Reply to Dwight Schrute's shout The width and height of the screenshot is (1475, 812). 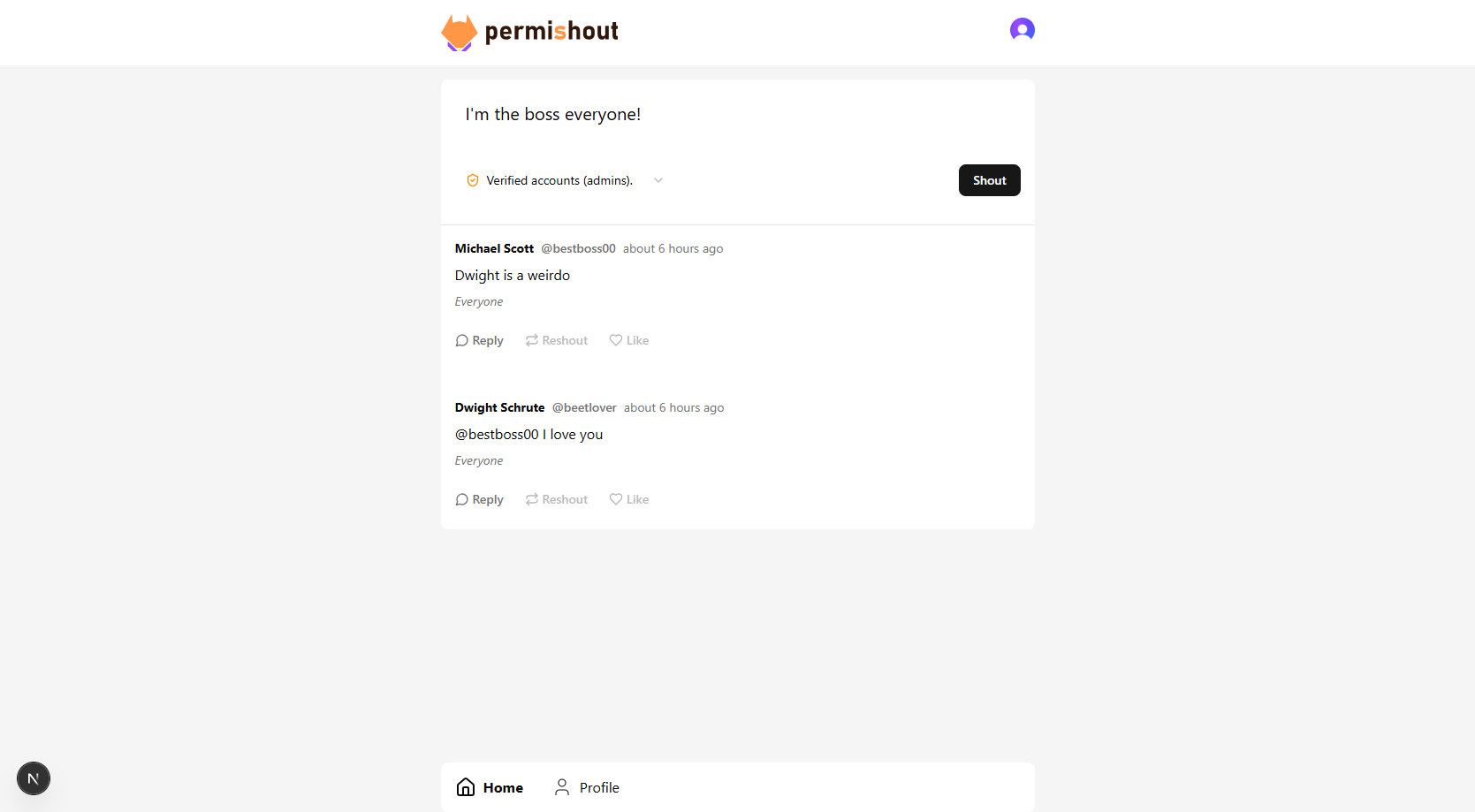479,499
